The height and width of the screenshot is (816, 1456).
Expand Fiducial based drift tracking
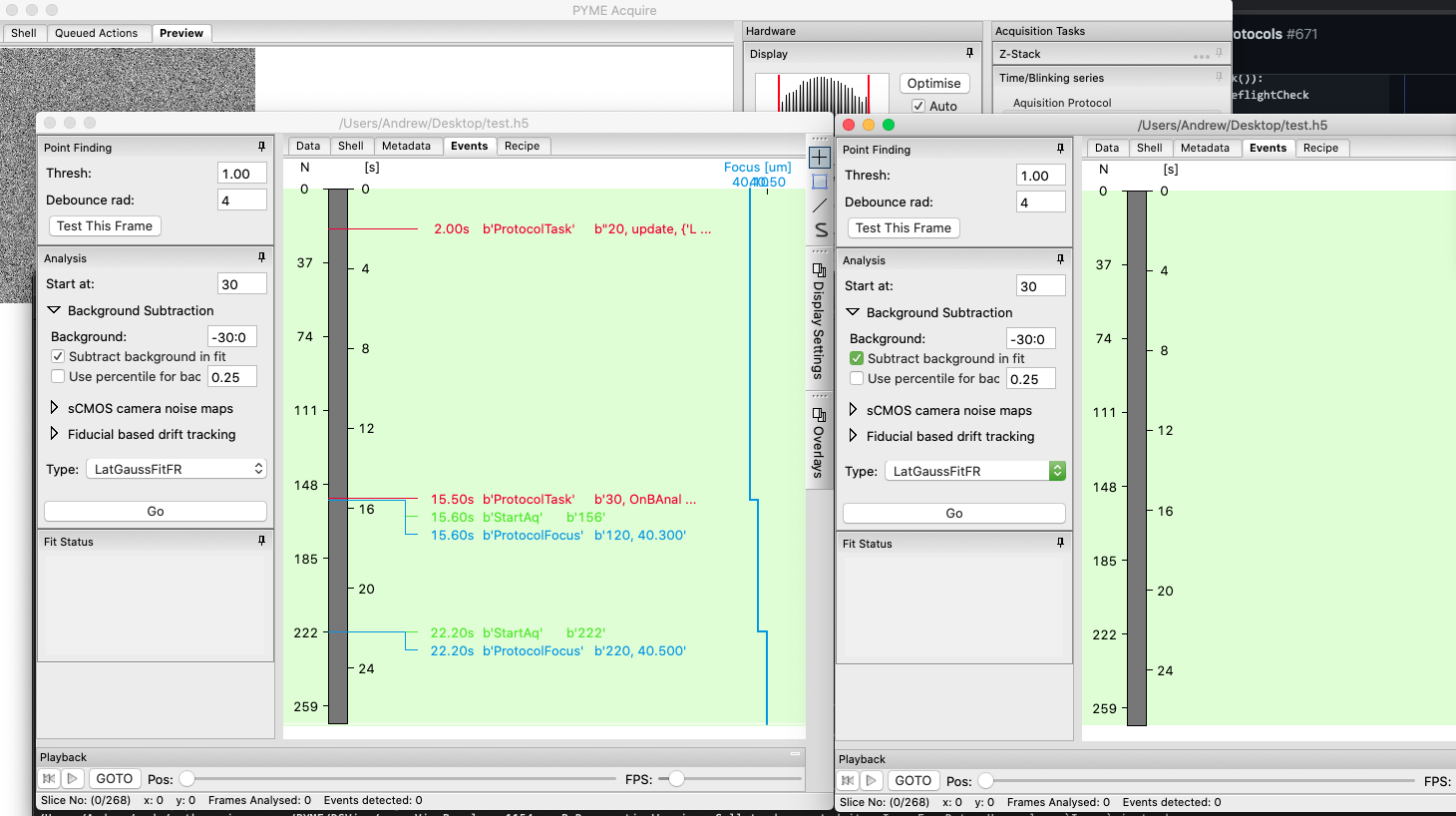56,434
